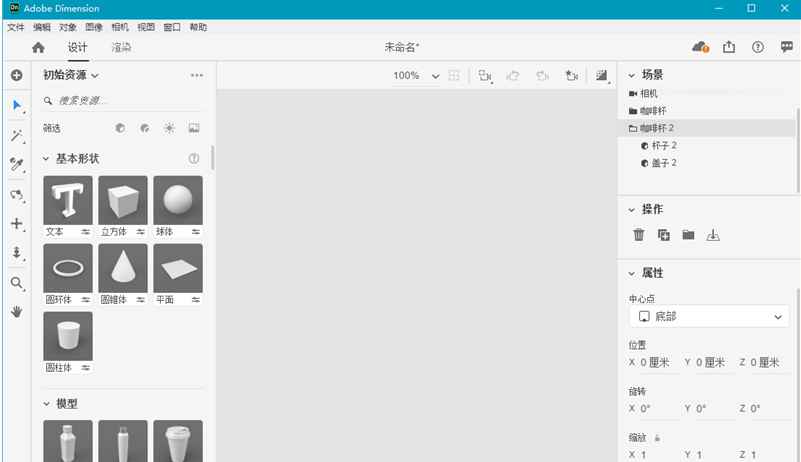Click the Duplicate icon under 操作
This screenshot has width=801, height=462.
click(x=664, y=235)
